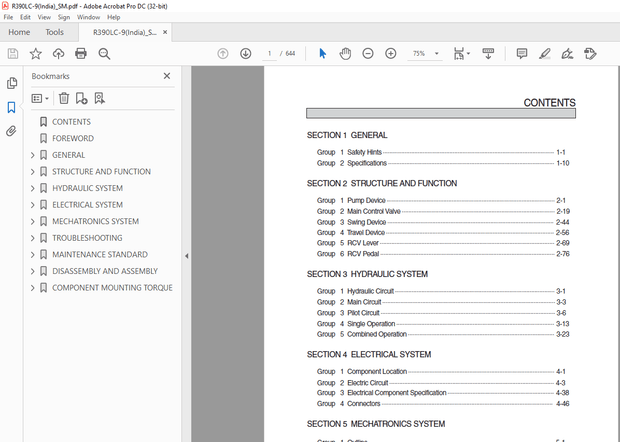This screenshot has width=620, height=442.
Task: Expand the MAINTENANCE STANDARD bookmark
Action: click(x=33, y=255)
